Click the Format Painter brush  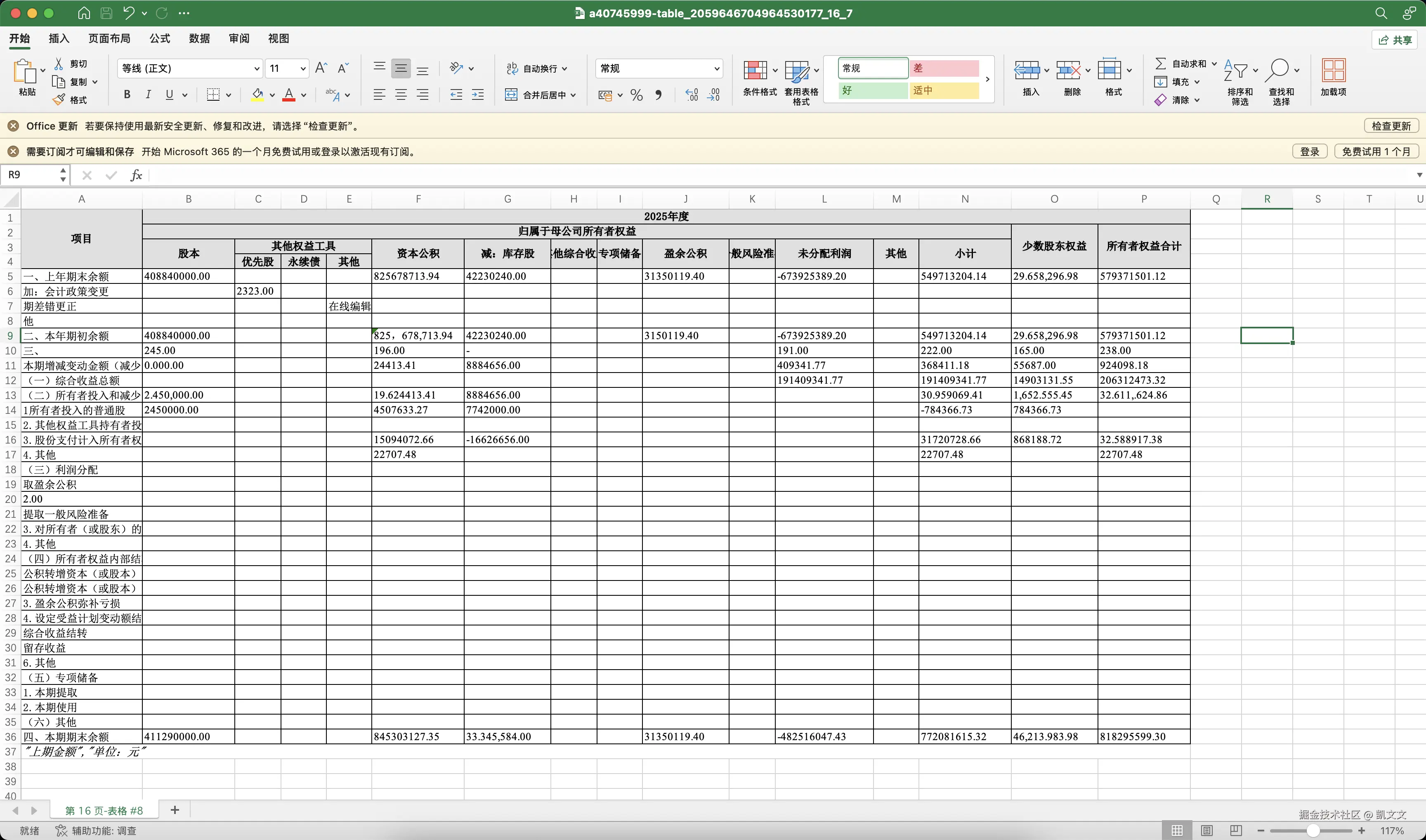tap(58, 99)
